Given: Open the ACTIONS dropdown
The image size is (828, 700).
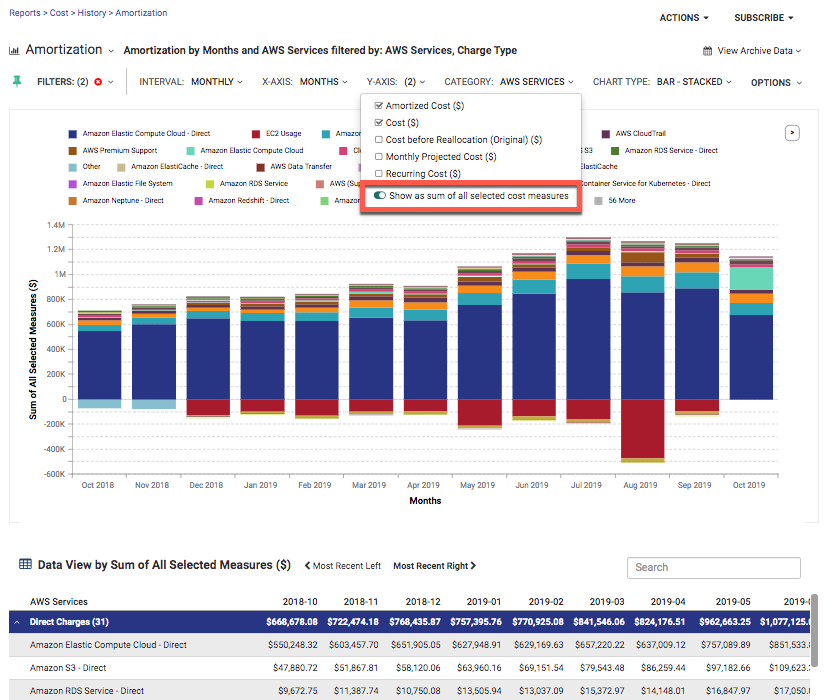Looking at the screenshot, I should click(683, 18).
